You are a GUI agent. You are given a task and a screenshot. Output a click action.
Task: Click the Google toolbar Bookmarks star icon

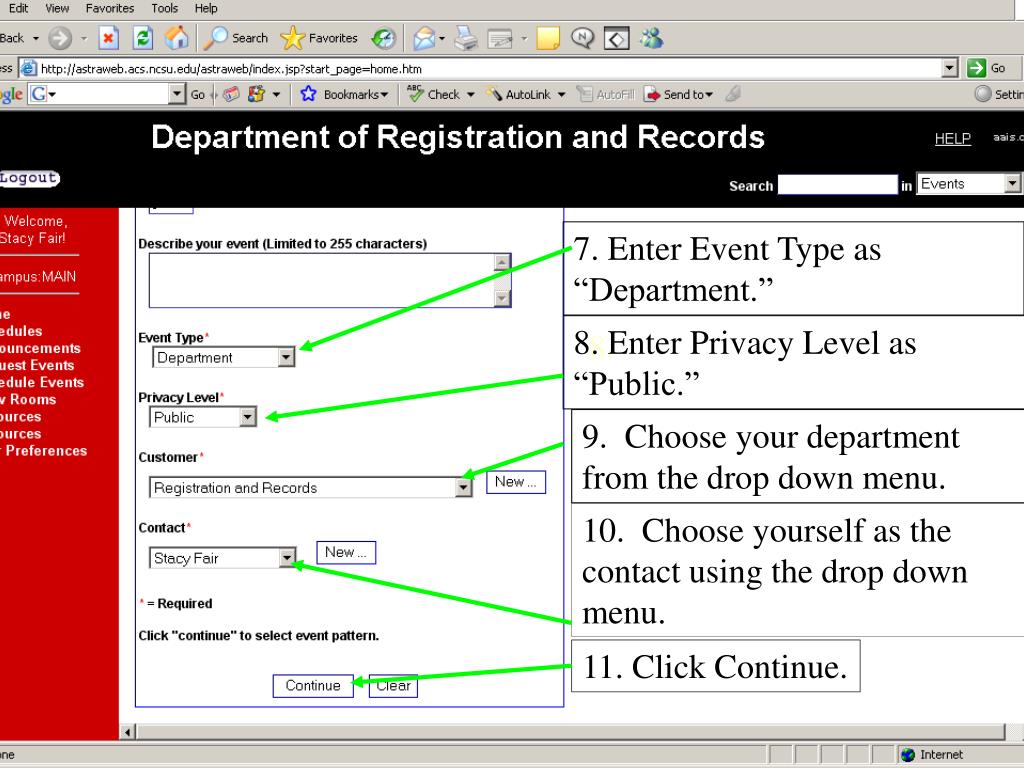308,94
